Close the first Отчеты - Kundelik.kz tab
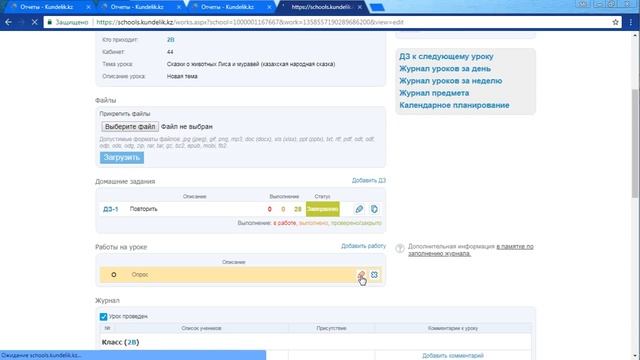 pyautogui.click(x=89, y=7)
